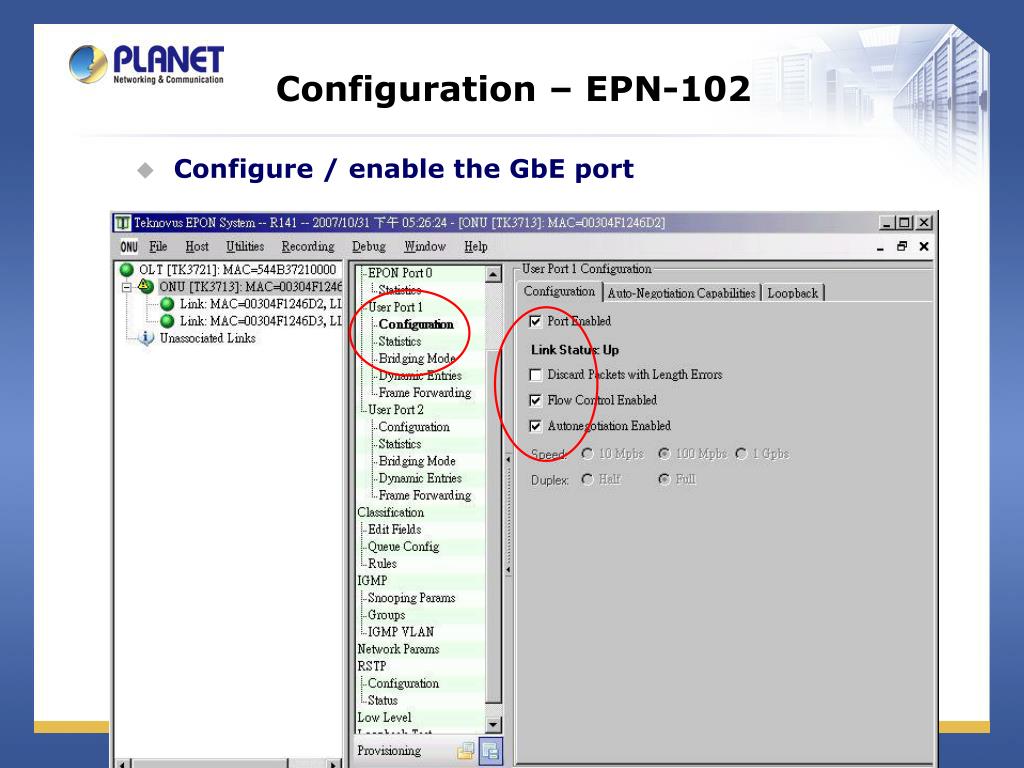Viewport: 1024px width, 768px height.
Task: Select EPON Port 0 tree node
Action: 400,273
